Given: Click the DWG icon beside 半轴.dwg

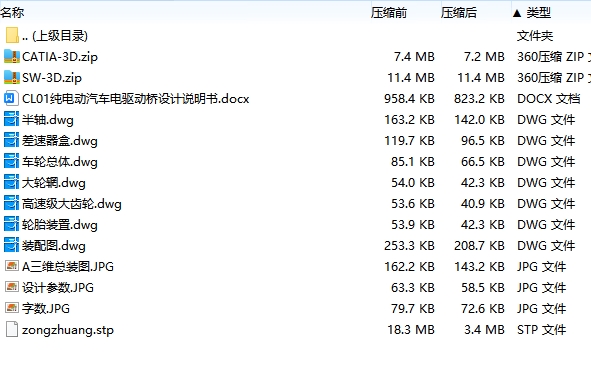Looking at the screenshot, I should point(11,120).
